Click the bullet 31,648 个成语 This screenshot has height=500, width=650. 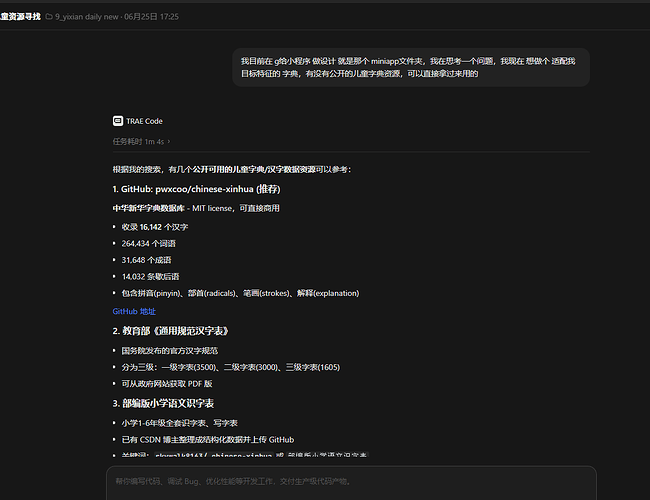click(146, 260)
